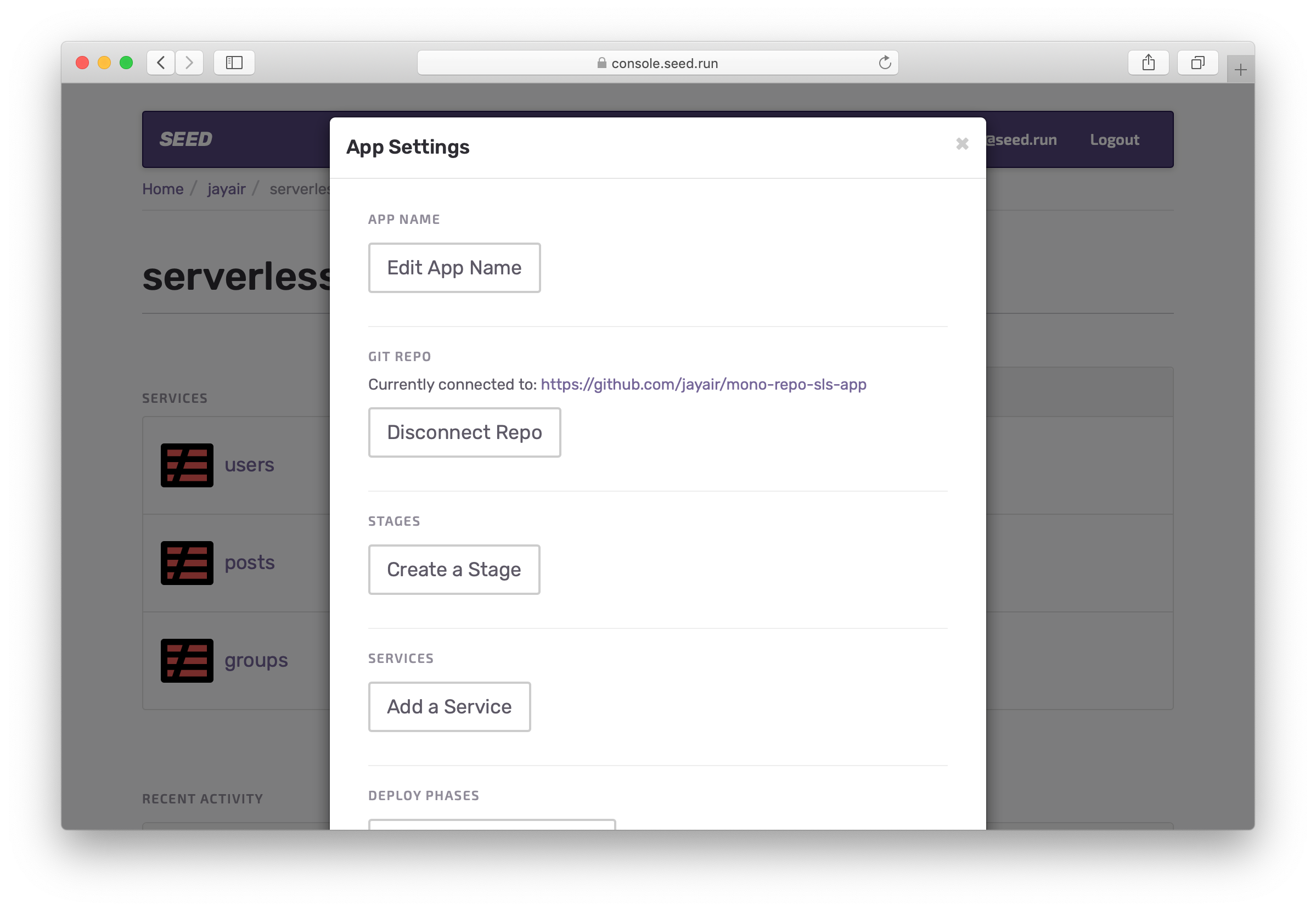This screenshot has width=1316, height=911.
Task: Open the mono-repo-sls-app GitHub link
Action: [x=703, y=384]
